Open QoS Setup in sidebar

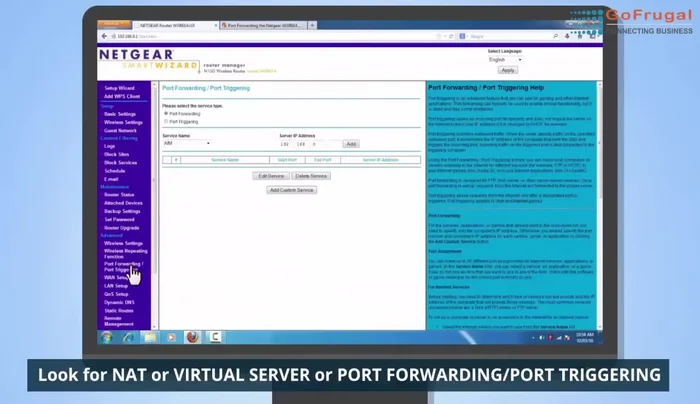(116, 294)
